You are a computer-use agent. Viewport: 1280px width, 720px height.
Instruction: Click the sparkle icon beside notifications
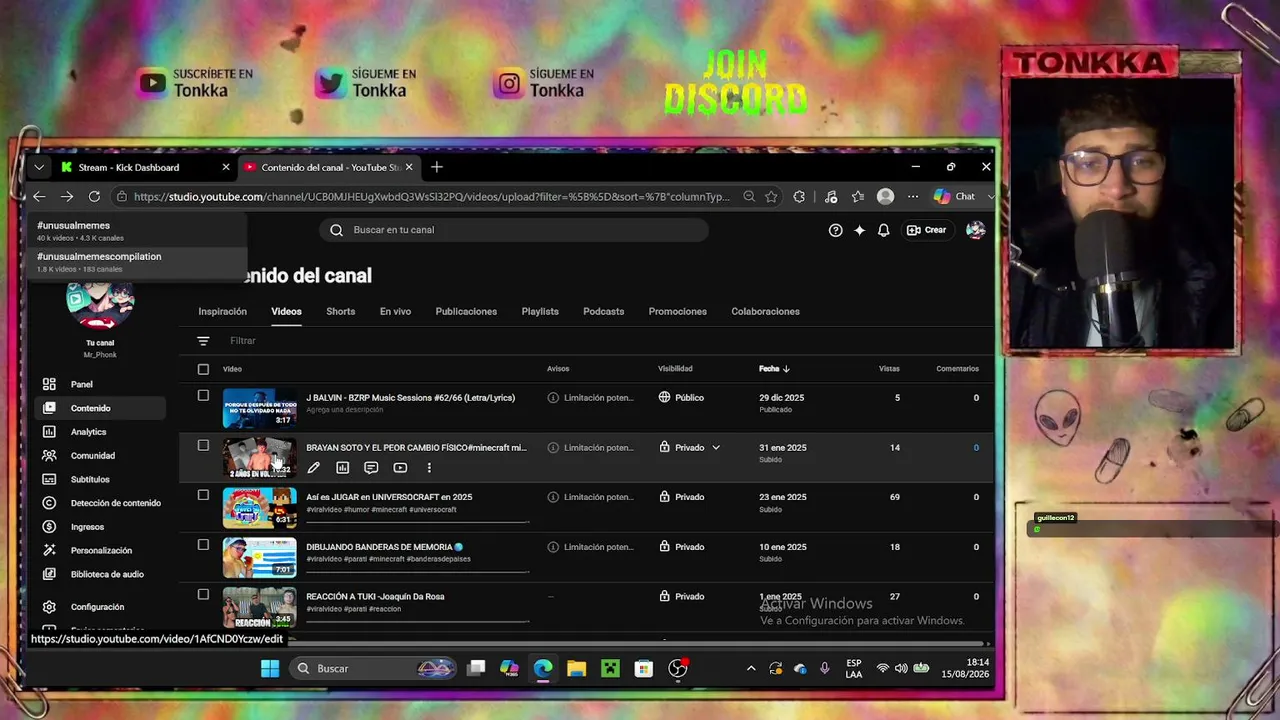(x=860, y=230)
